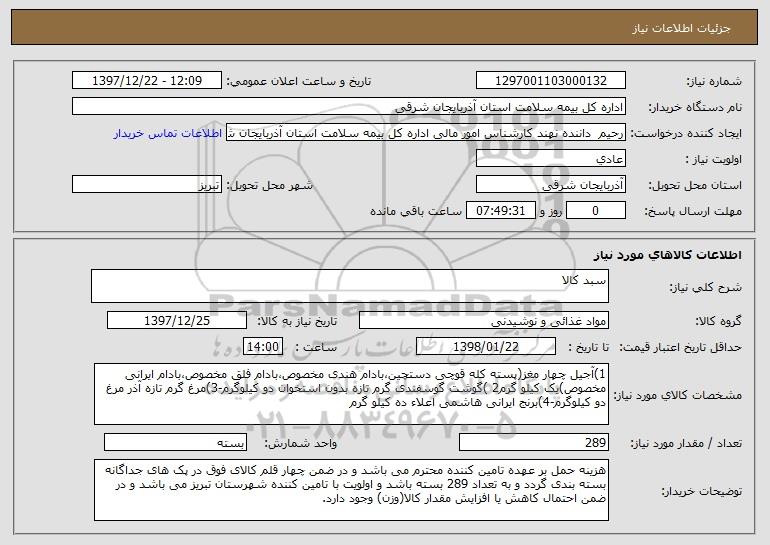Screen dimensions: 770x545
Task: Click the remaining days field showing 0
Action: (x=596, y=211)
